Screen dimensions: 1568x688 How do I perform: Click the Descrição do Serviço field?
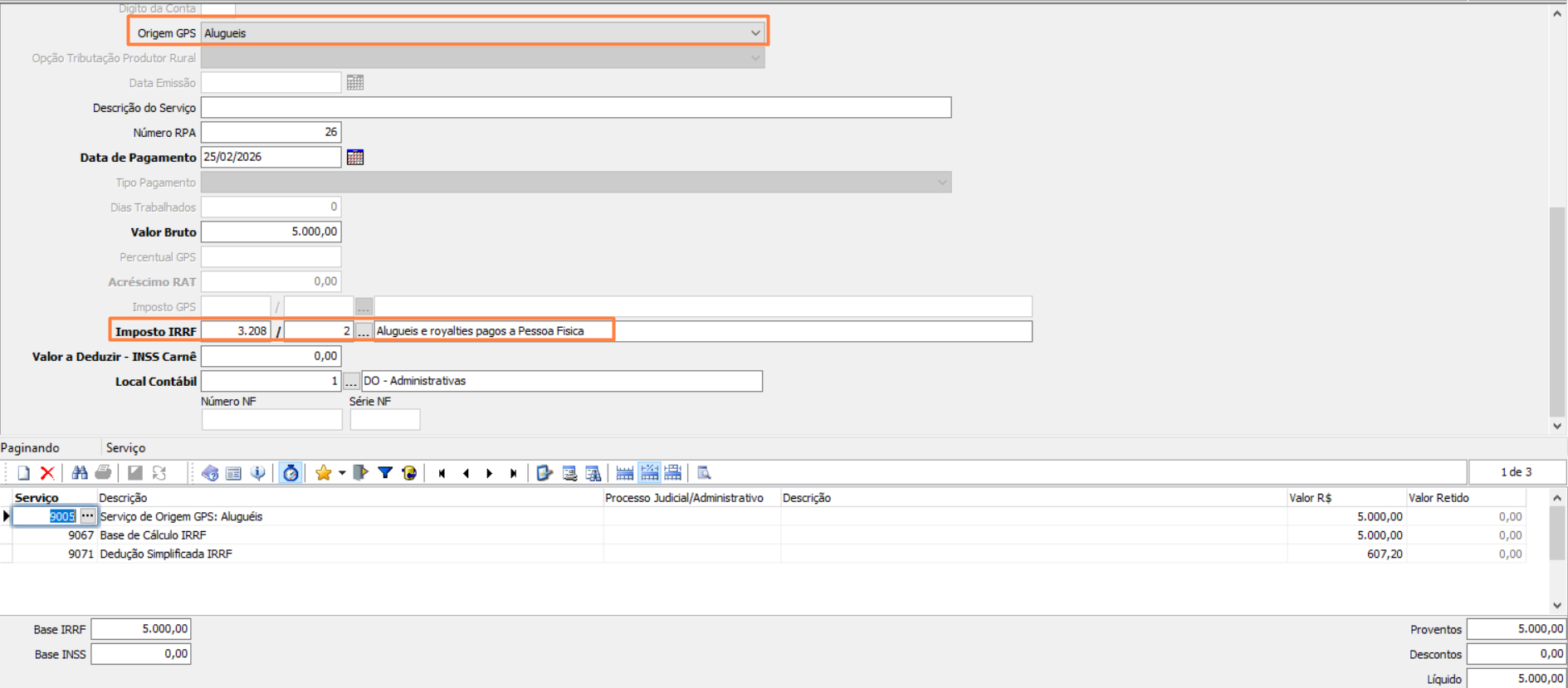(575, 108)
